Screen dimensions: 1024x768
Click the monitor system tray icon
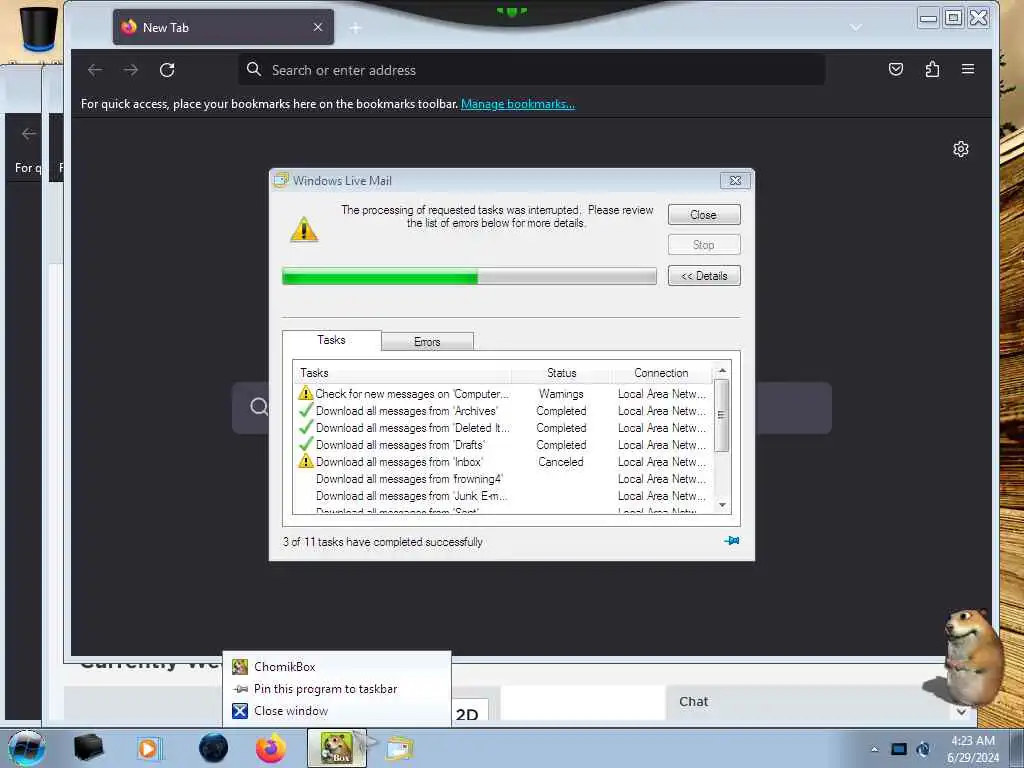point(899,749)
